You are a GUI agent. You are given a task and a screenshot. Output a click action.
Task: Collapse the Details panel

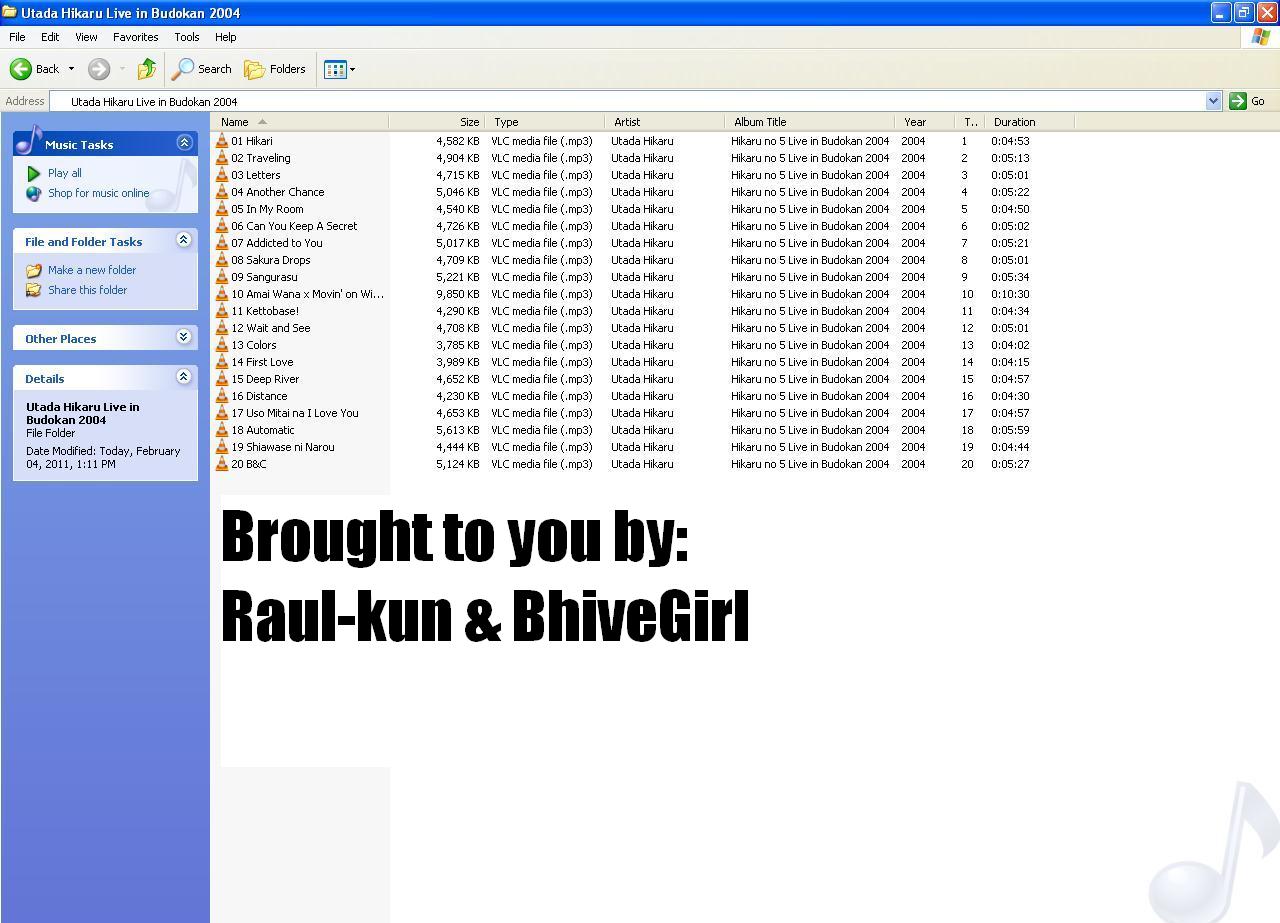coord(184,377)
